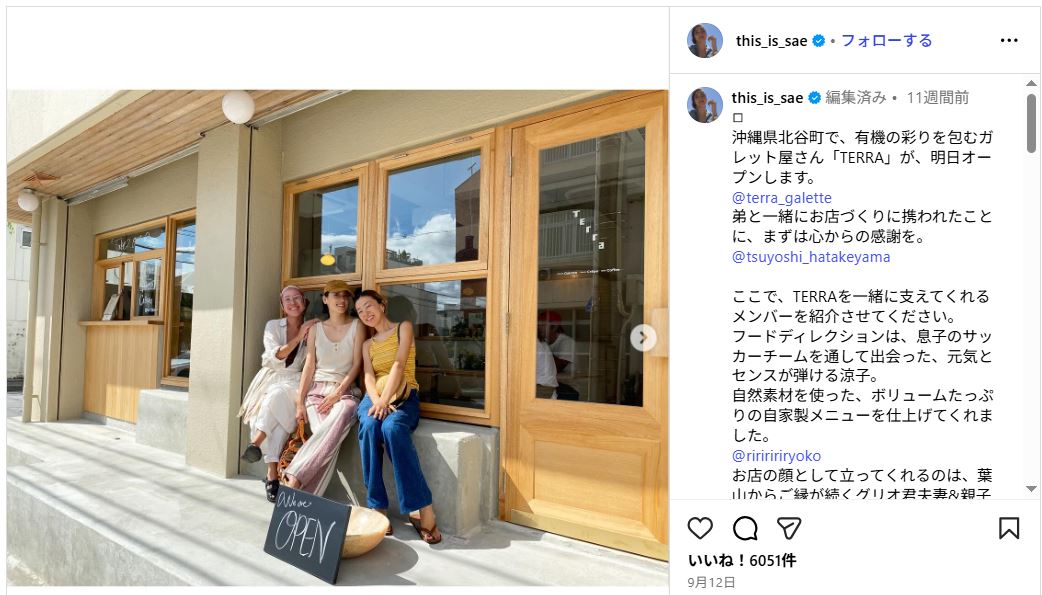1042x595 pixels.
Task: Open the three-dot more options menu
Action: pyautogui.click(x=1009, y=41)
